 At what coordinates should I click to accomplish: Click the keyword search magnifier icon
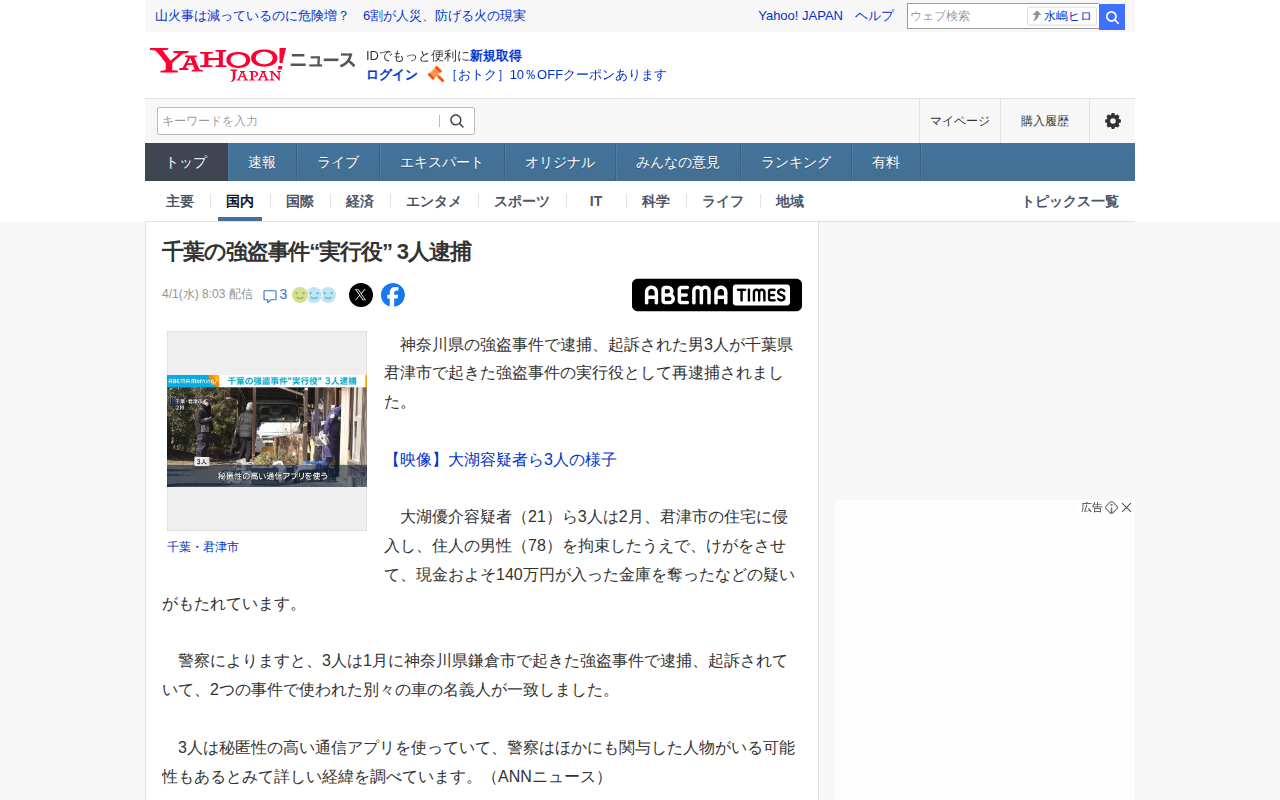pyautogui.click(x=457, y=121)
